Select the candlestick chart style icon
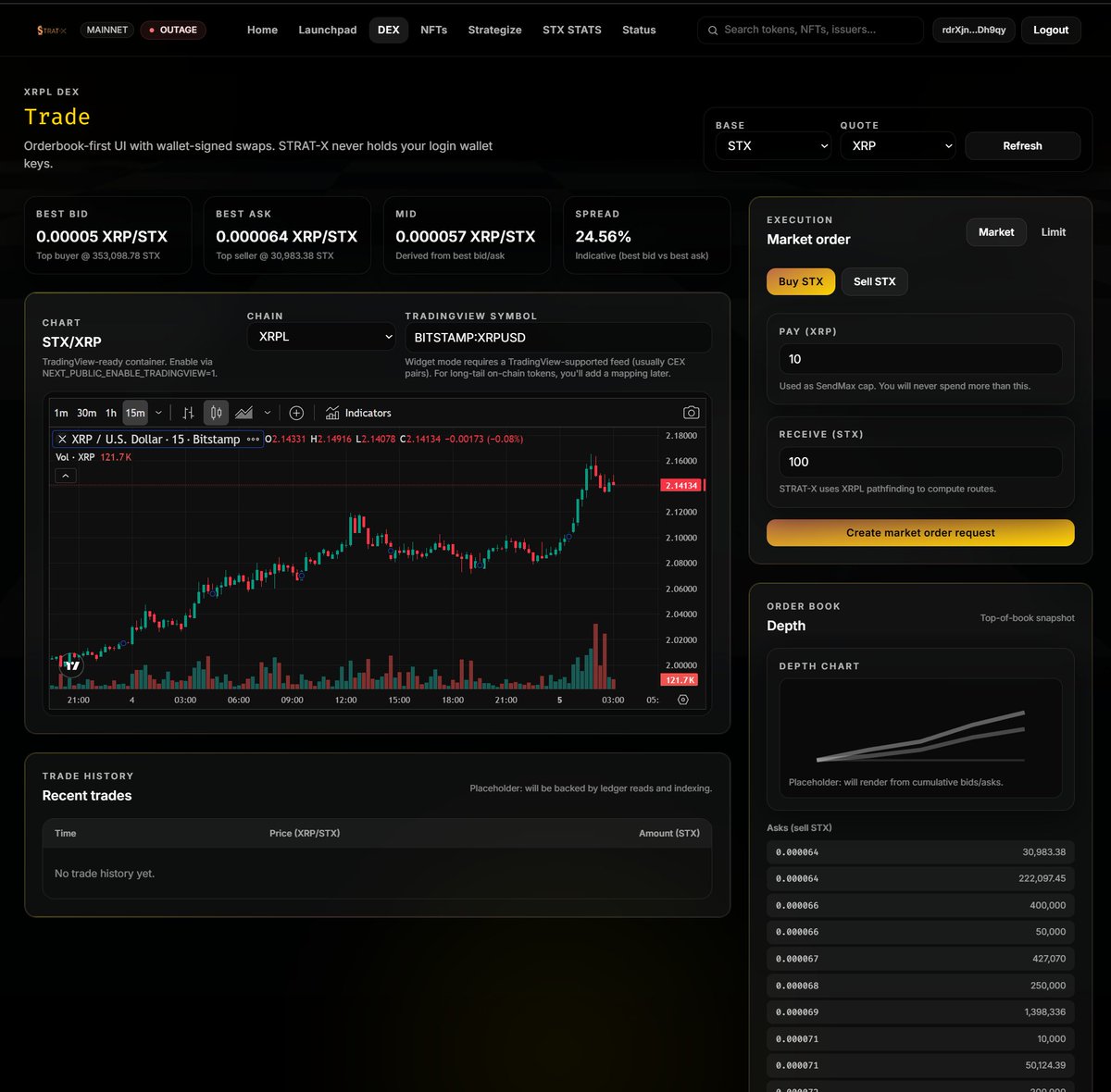This screenshot has height=1092, width=1111. point(216,413)
